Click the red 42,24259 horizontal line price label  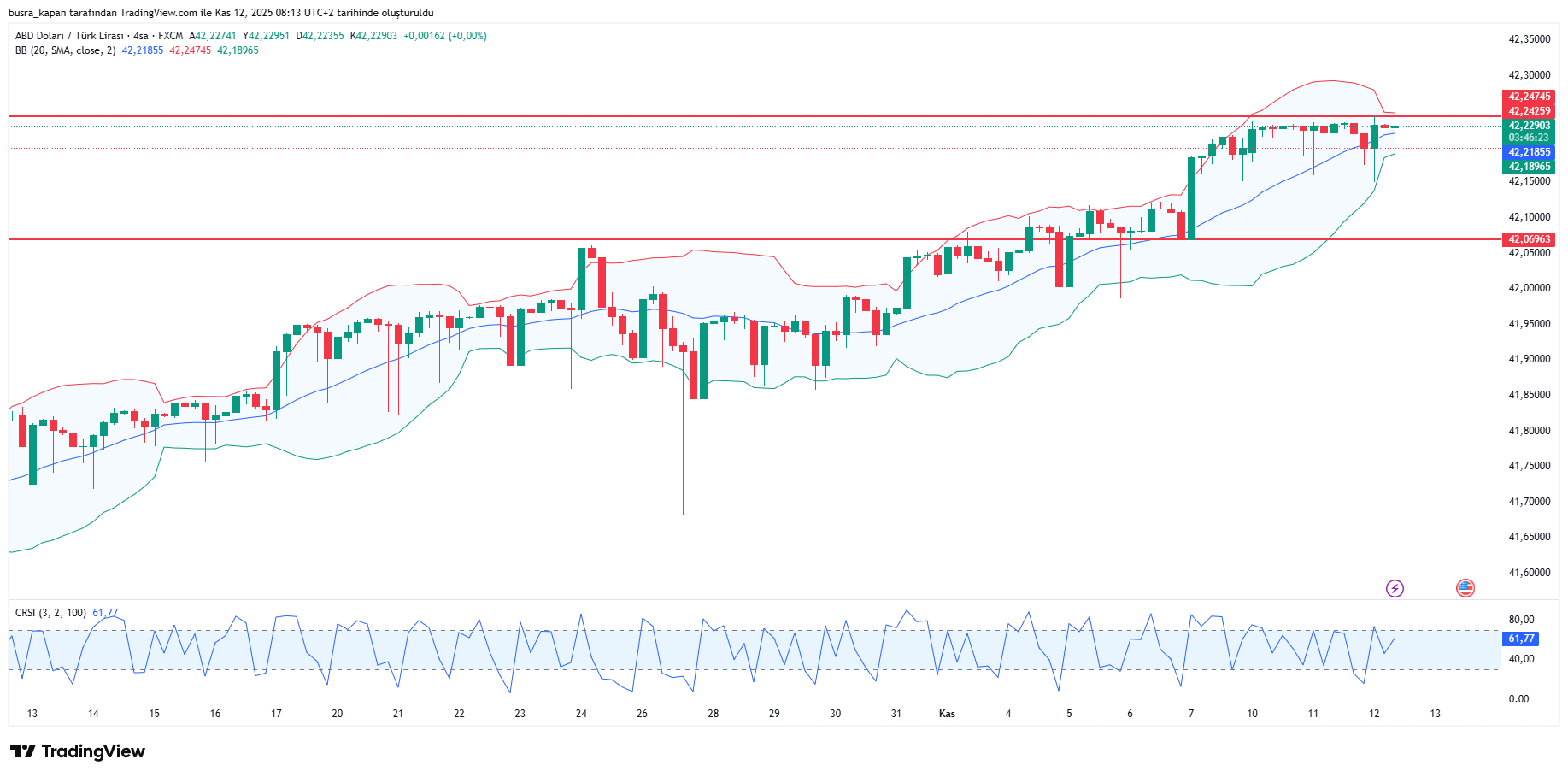(1529, 111)
